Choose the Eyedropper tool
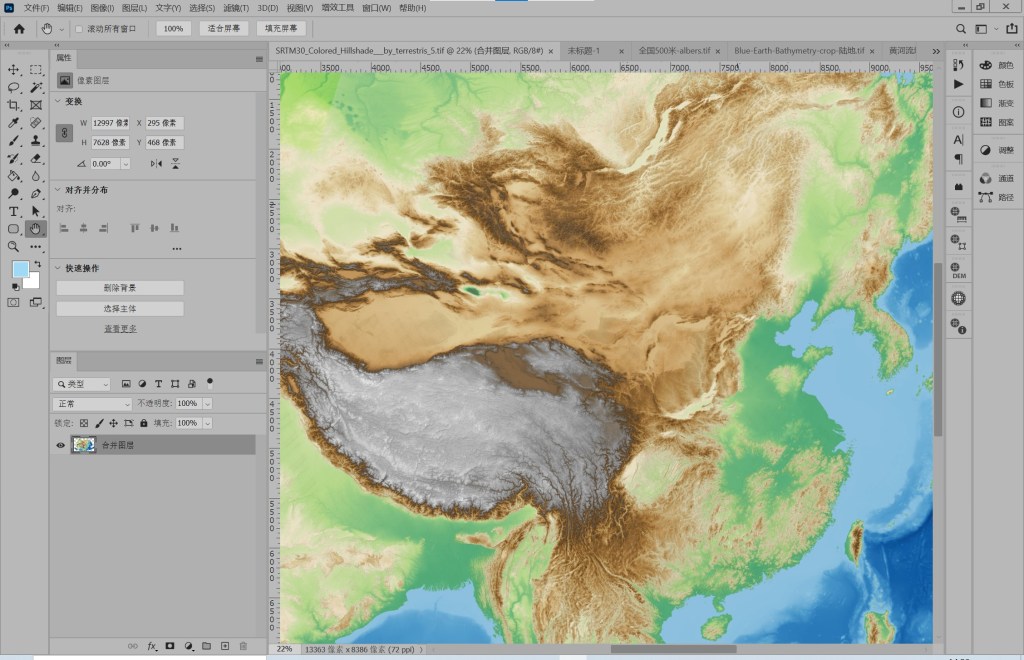Viewport: 1024px width, 660px height. coord(14,123)
